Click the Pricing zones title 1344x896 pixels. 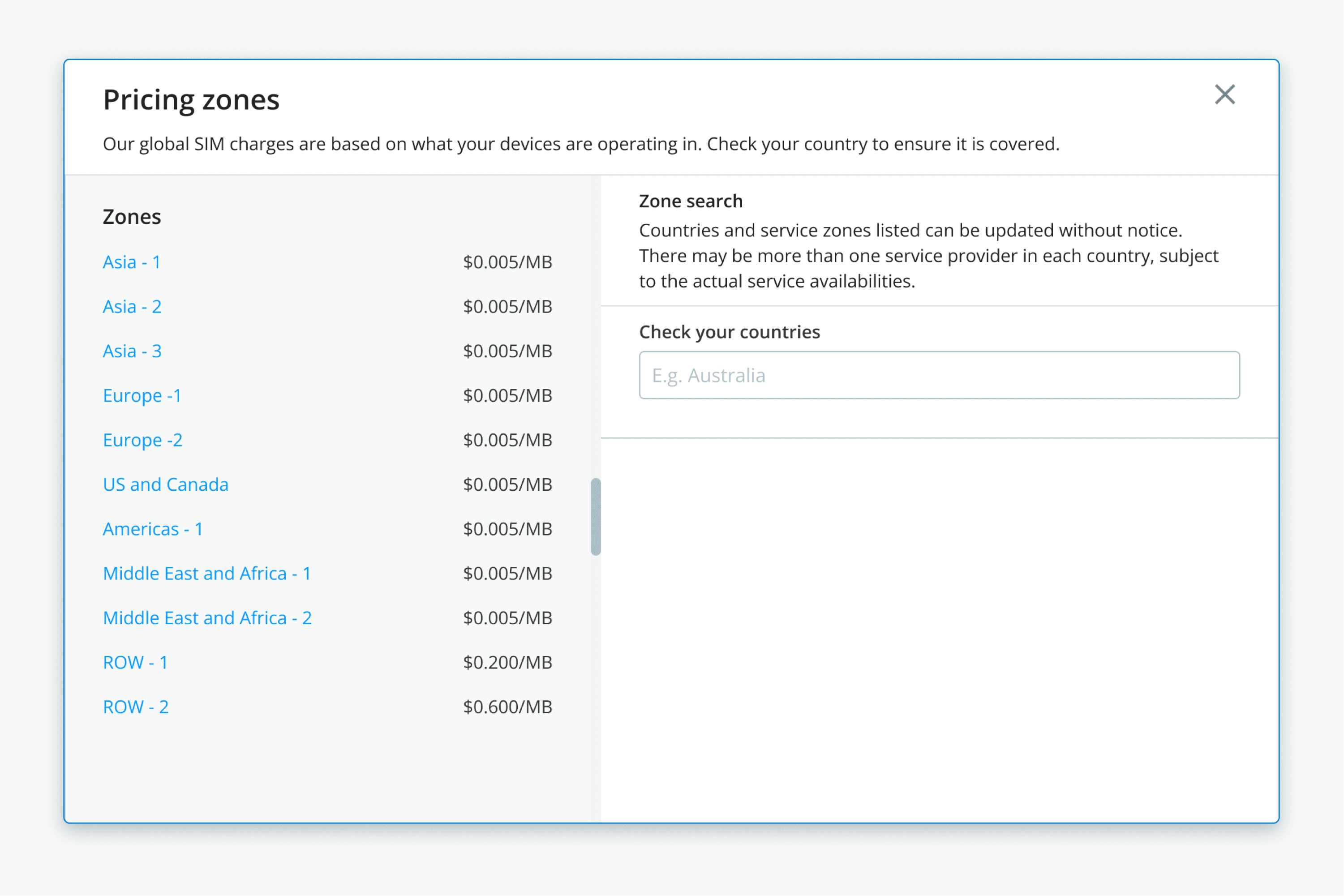191,100
